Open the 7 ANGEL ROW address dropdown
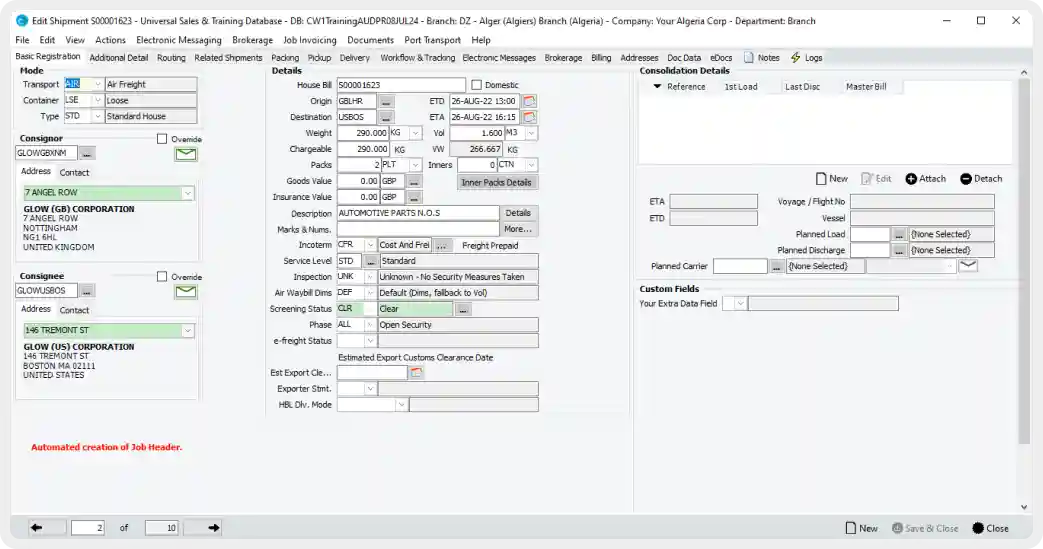 [x=187, y=193]
